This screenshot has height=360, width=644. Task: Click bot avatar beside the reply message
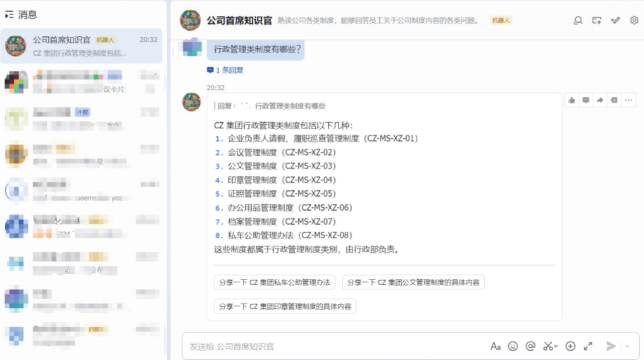click(191, 102)
